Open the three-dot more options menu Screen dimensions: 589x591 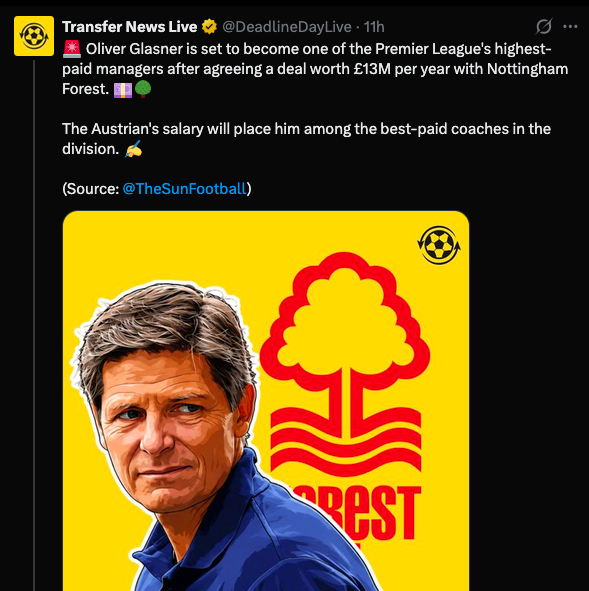[570, 26]
